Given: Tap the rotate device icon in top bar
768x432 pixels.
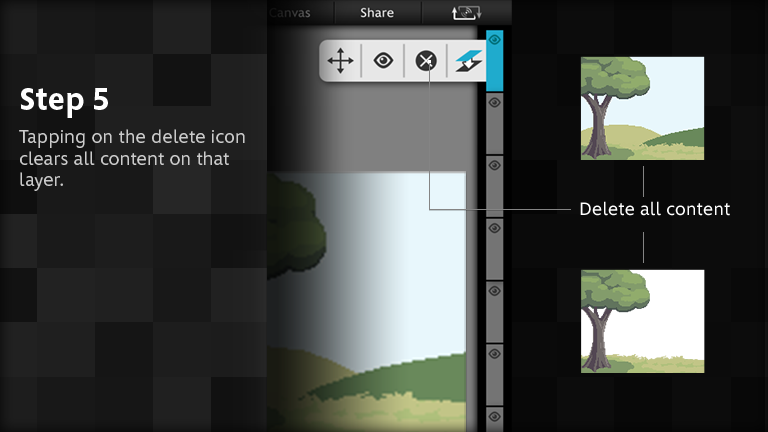Looking at the screenshot, I should coord(466,13).
